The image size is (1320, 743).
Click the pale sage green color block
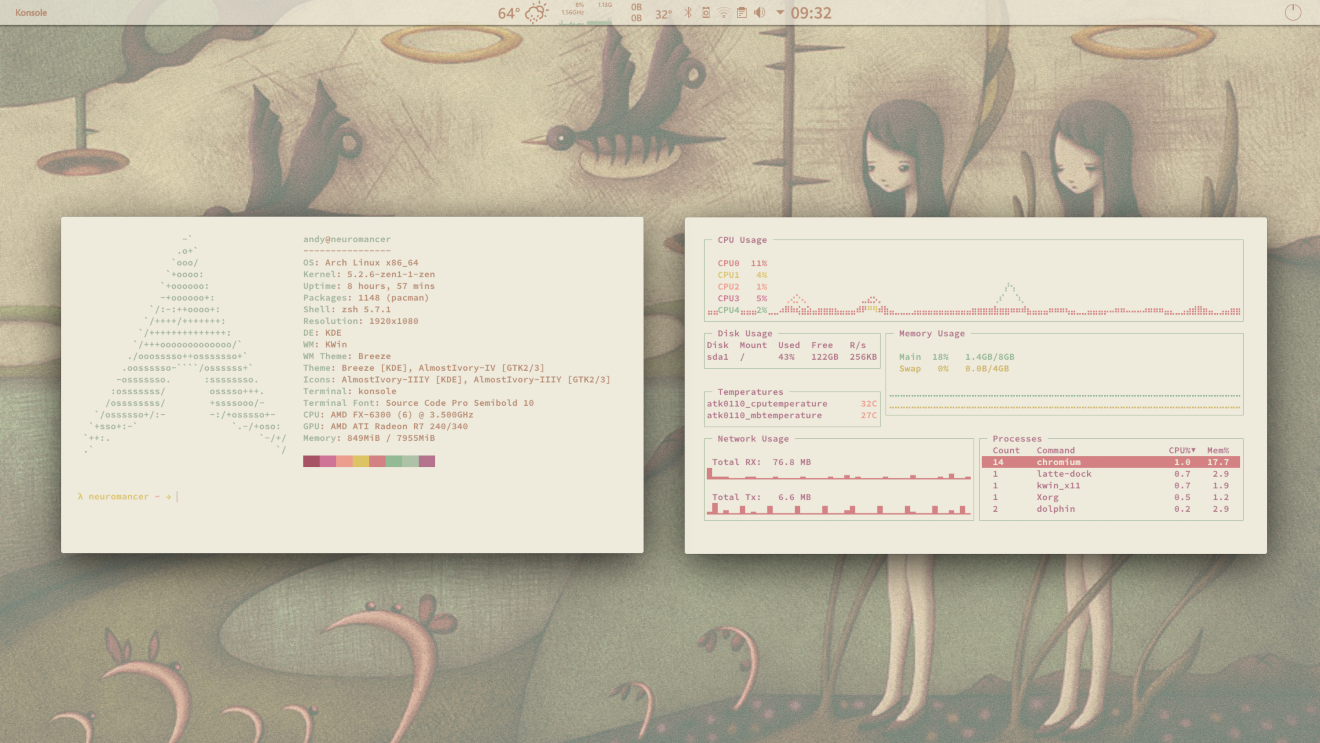[x=410, y=462]
